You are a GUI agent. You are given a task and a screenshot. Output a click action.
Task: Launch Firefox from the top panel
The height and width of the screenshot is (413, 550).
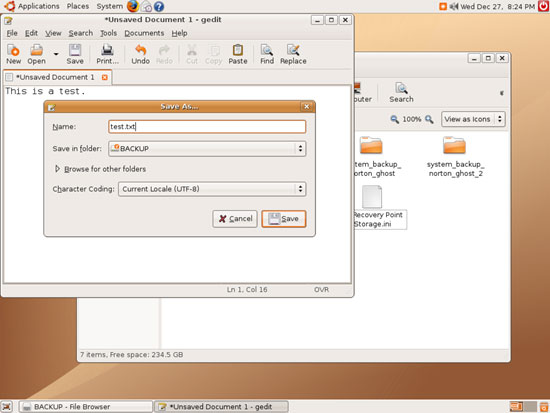(x=133, y=6)
